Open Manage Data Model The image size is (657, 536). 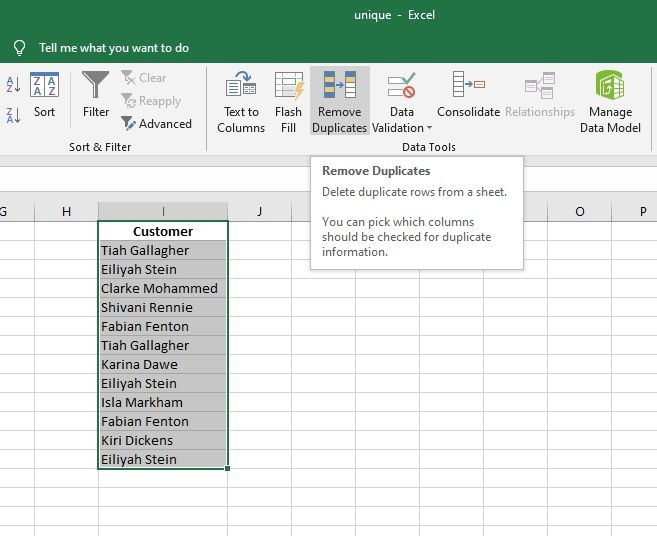tap(610, 87)
